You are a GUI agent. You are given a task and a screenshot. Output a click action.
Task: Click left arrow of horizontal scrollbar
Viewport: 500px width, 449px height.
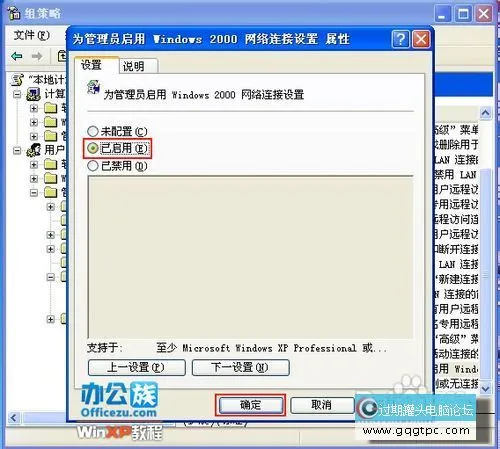pyautogui.click(x=14, y=418)
